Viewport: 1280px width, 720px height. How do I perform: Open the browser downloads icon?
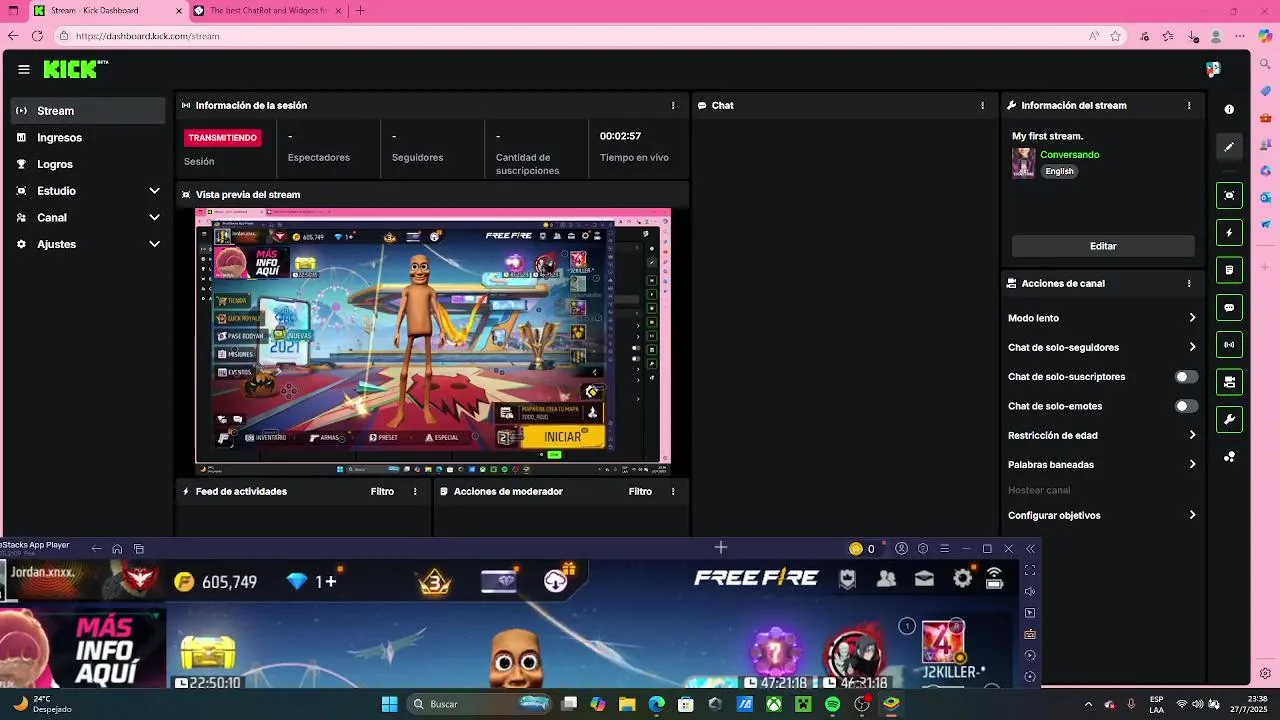tap(1193, 36)
